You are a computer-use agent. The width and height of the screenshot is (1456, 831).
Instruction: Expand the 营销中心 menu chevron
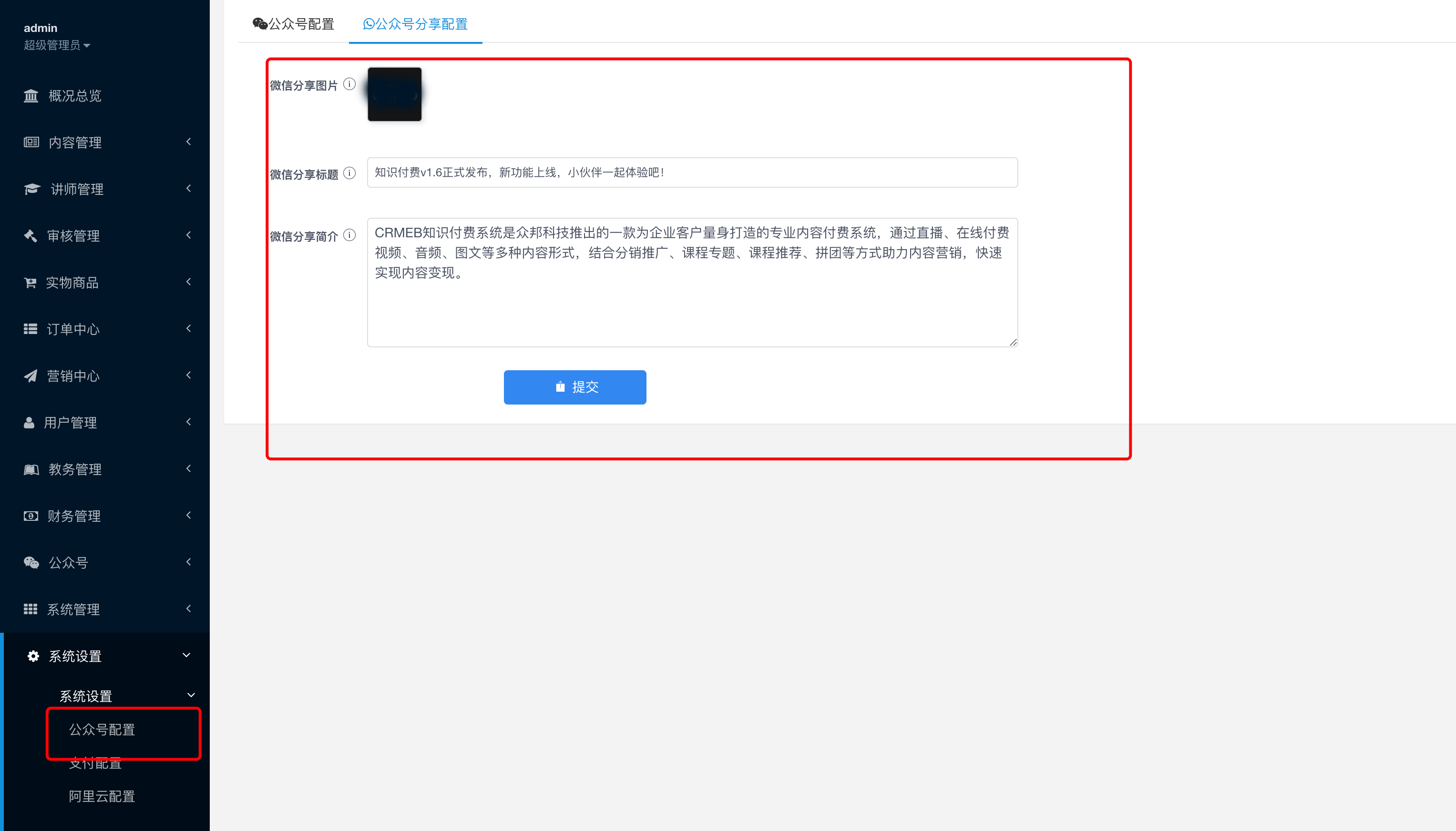(x=188, y=375)
